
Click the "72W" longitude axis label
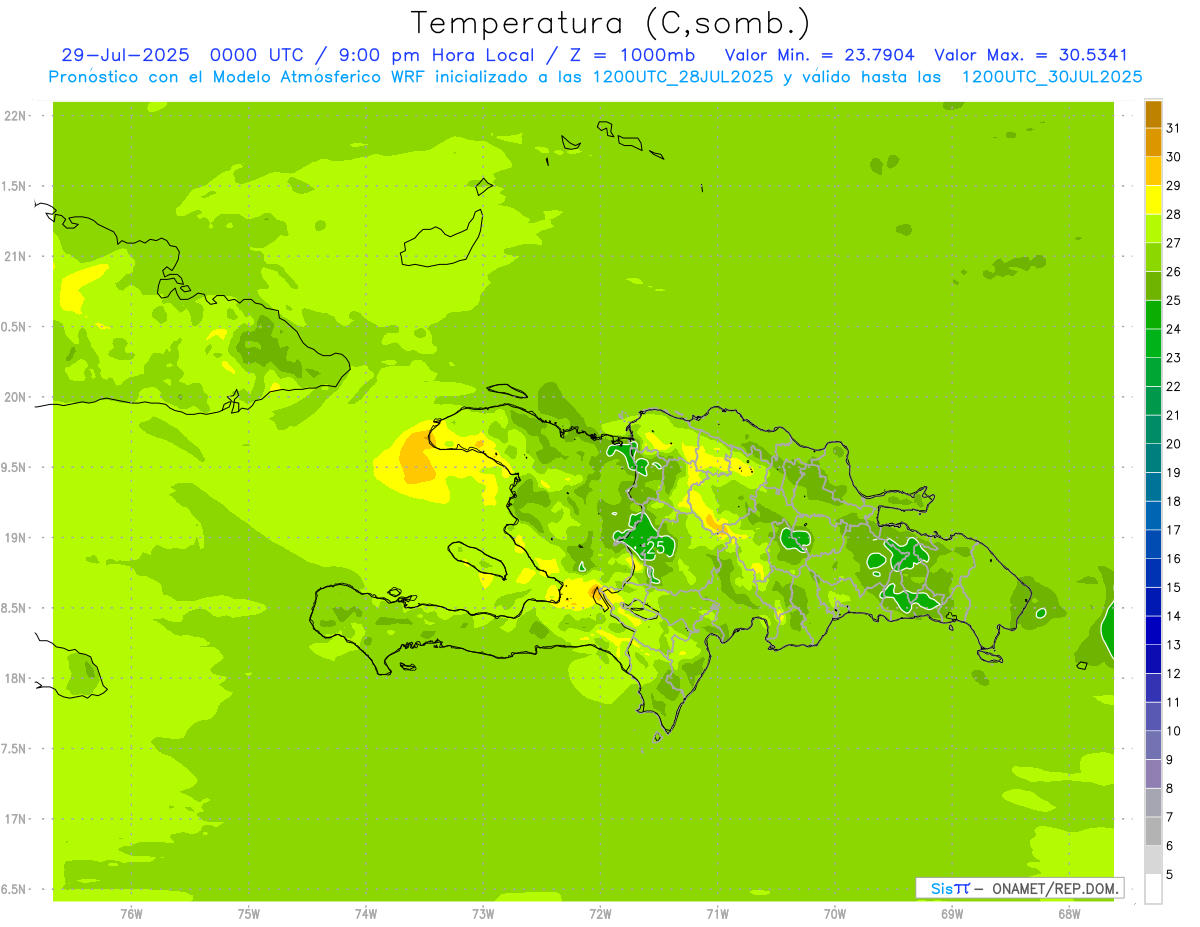600,913
